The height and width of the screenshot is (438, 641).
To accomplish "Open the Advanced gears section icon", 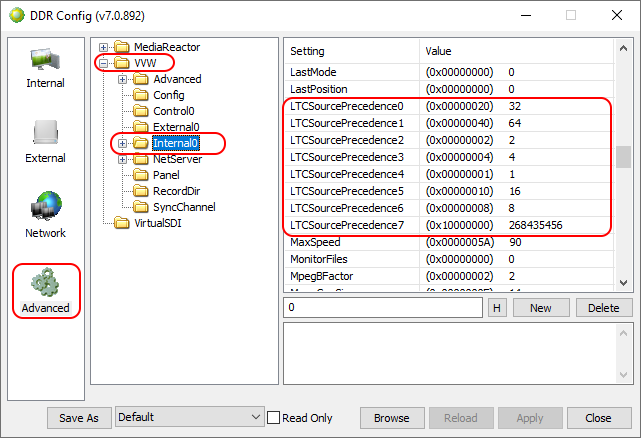I will tap(45, 282).
